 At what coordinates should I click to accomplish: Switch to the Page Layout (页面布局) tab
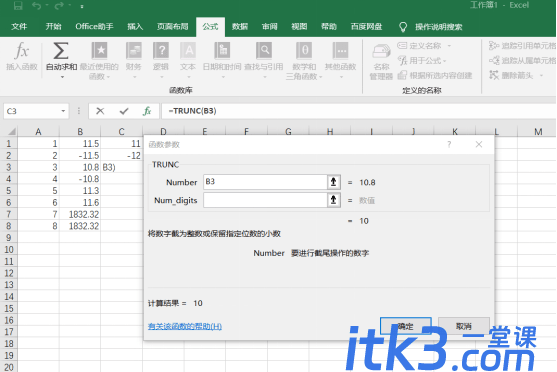coord(173,27)
